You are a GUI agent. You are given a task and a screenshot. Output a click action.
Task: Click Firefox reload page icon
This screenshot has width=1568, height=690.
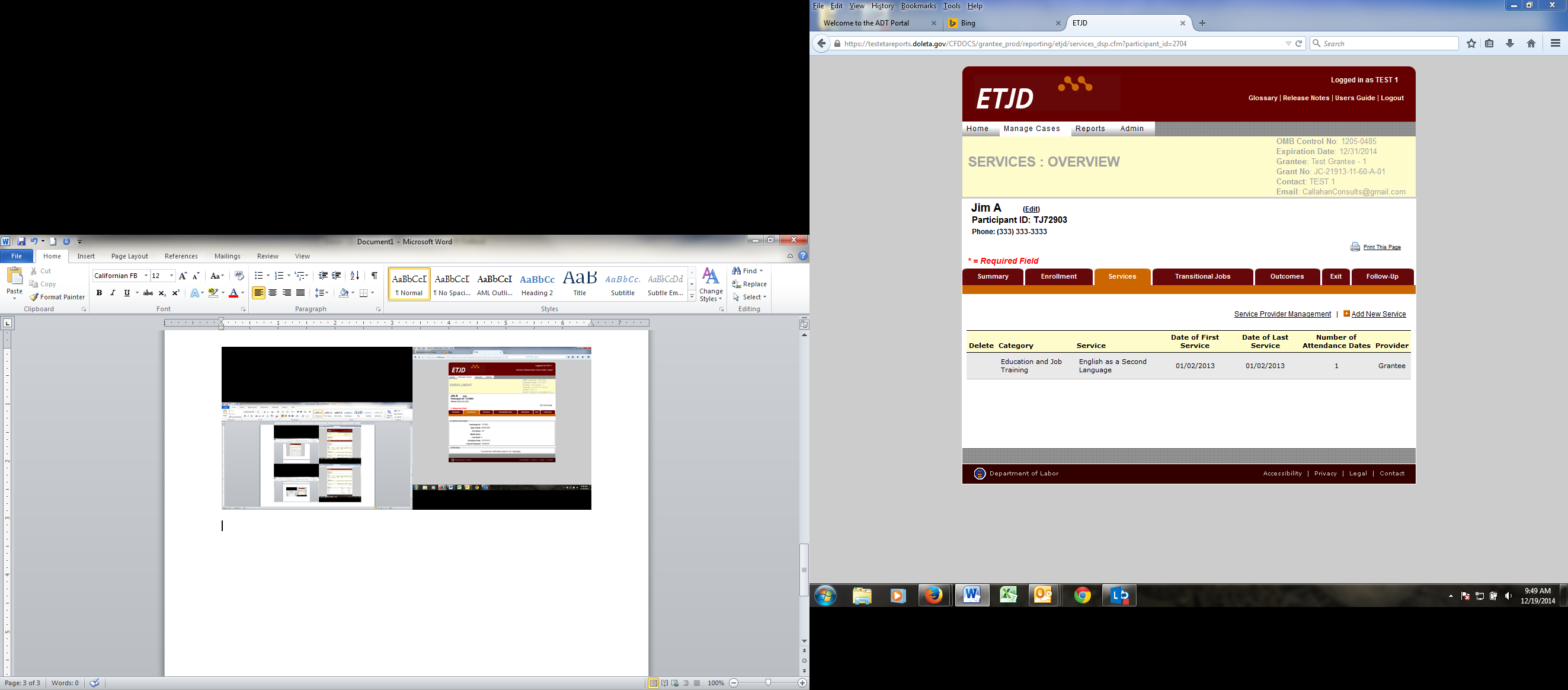[x=1298, y=44]
